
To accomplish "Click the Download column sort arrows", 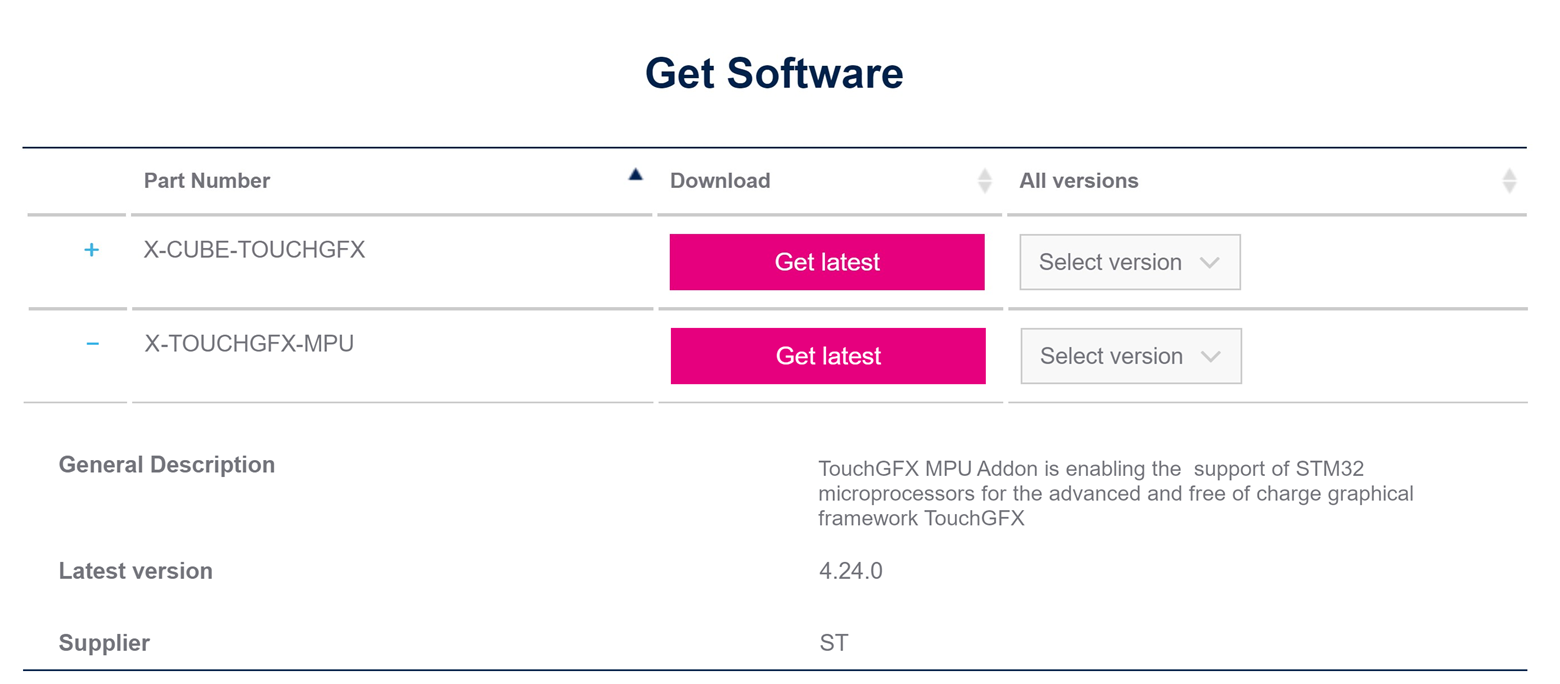I will point(985,181).
